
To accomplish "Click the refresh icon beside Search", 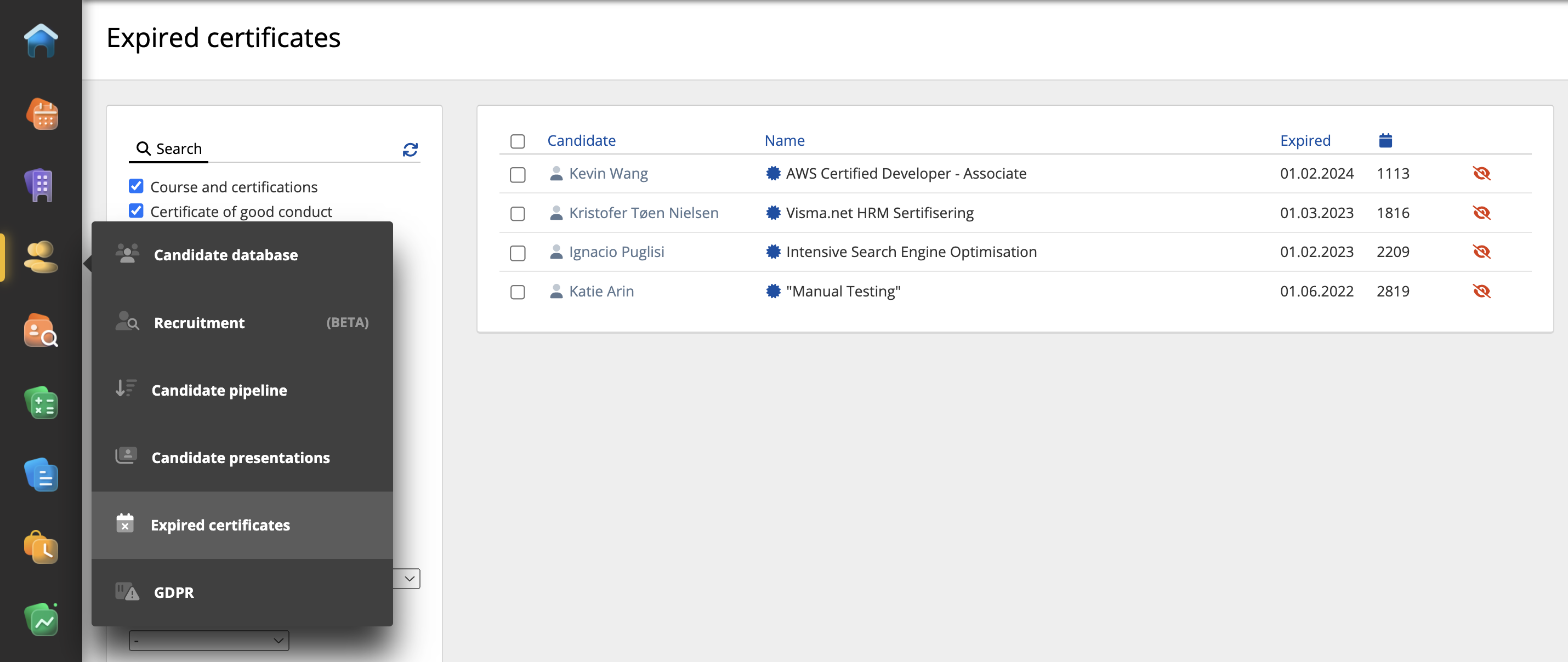I will point(410,149).
